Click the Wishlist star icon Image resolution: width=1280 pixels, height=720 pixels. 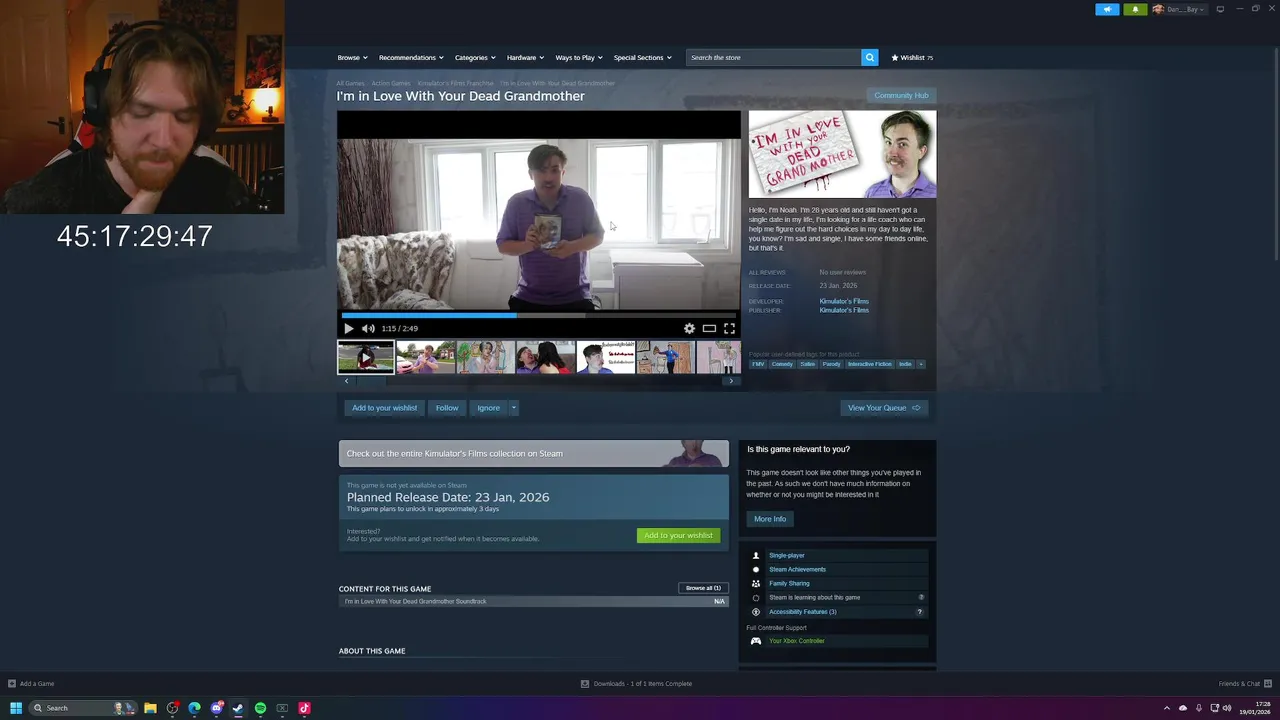tap(895, 57)
